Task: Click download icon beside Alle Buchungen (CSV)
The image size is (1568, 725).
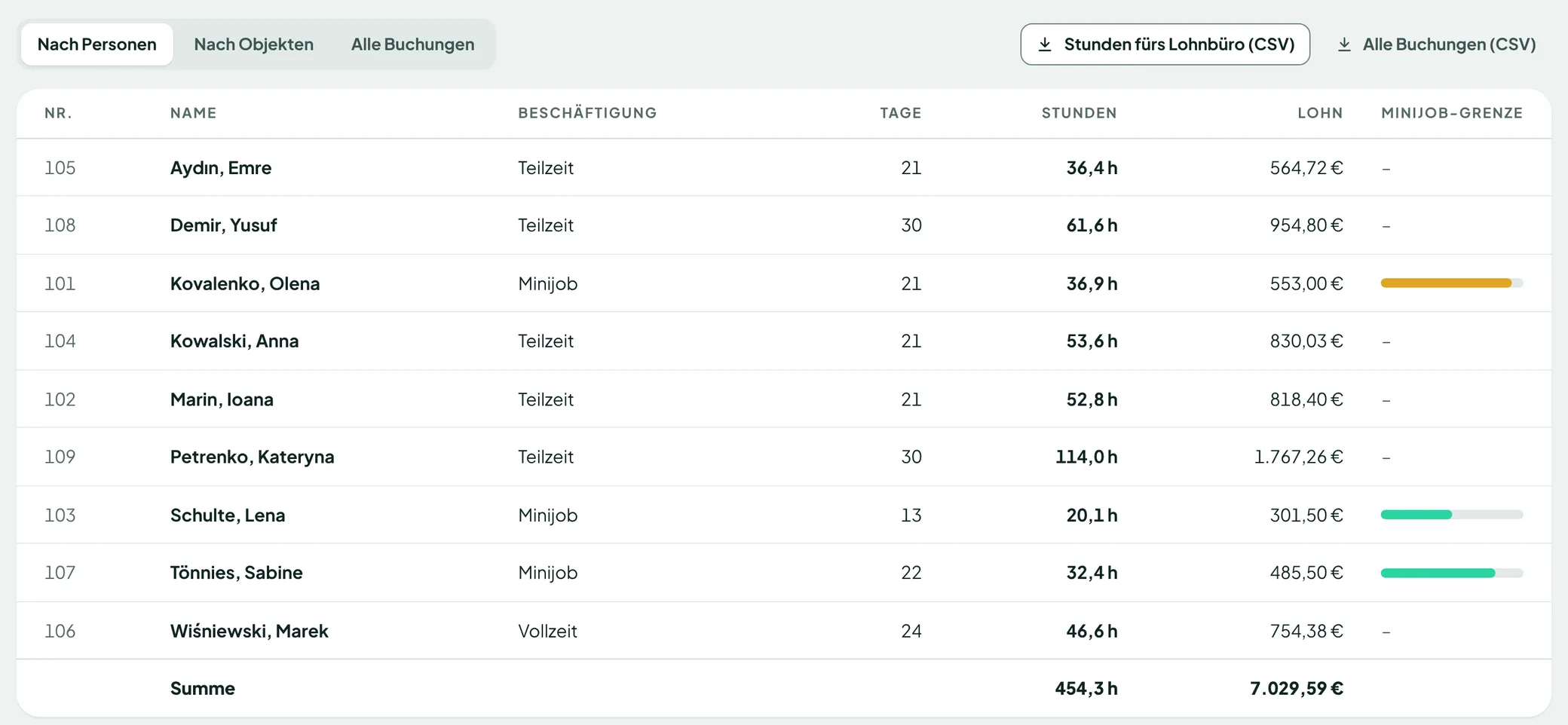Action: (x=1344, y=44)
